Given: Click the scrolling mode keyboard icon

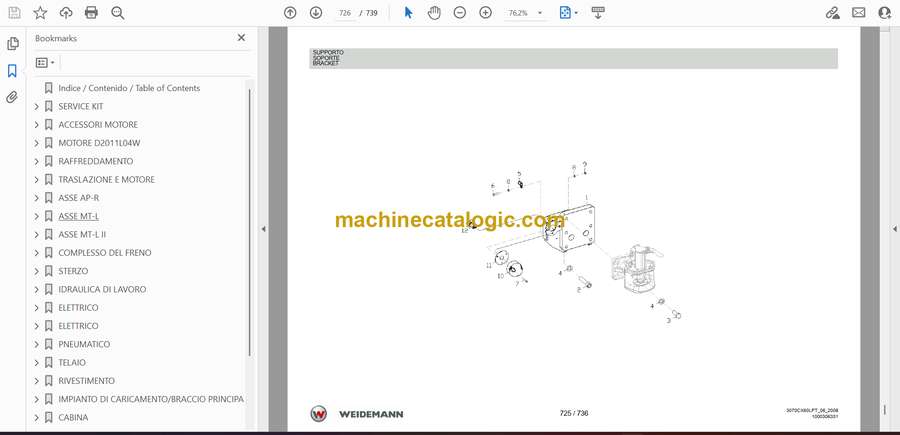Looking at the screenshot, I should 598,13.
